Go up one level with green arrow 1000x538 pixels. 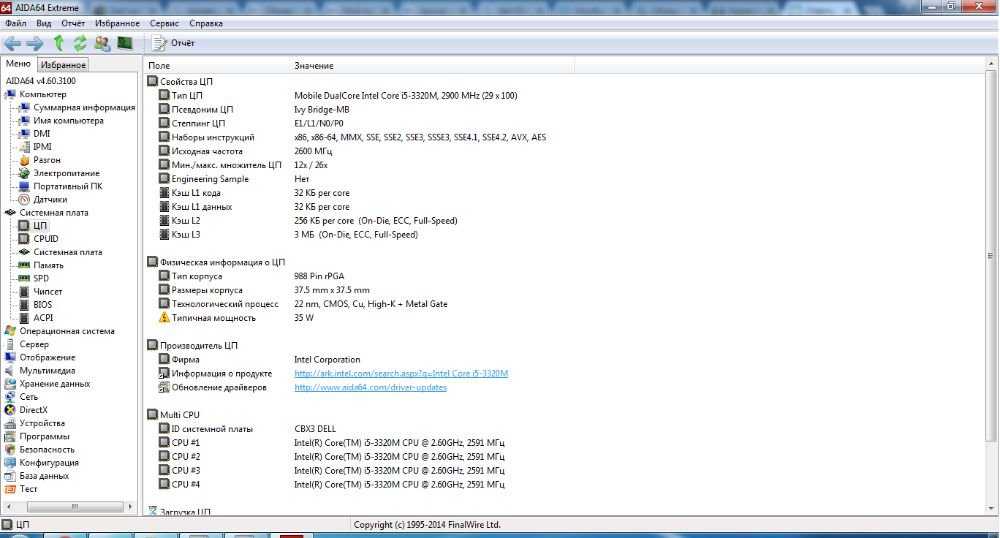click(x=59, y=43)
